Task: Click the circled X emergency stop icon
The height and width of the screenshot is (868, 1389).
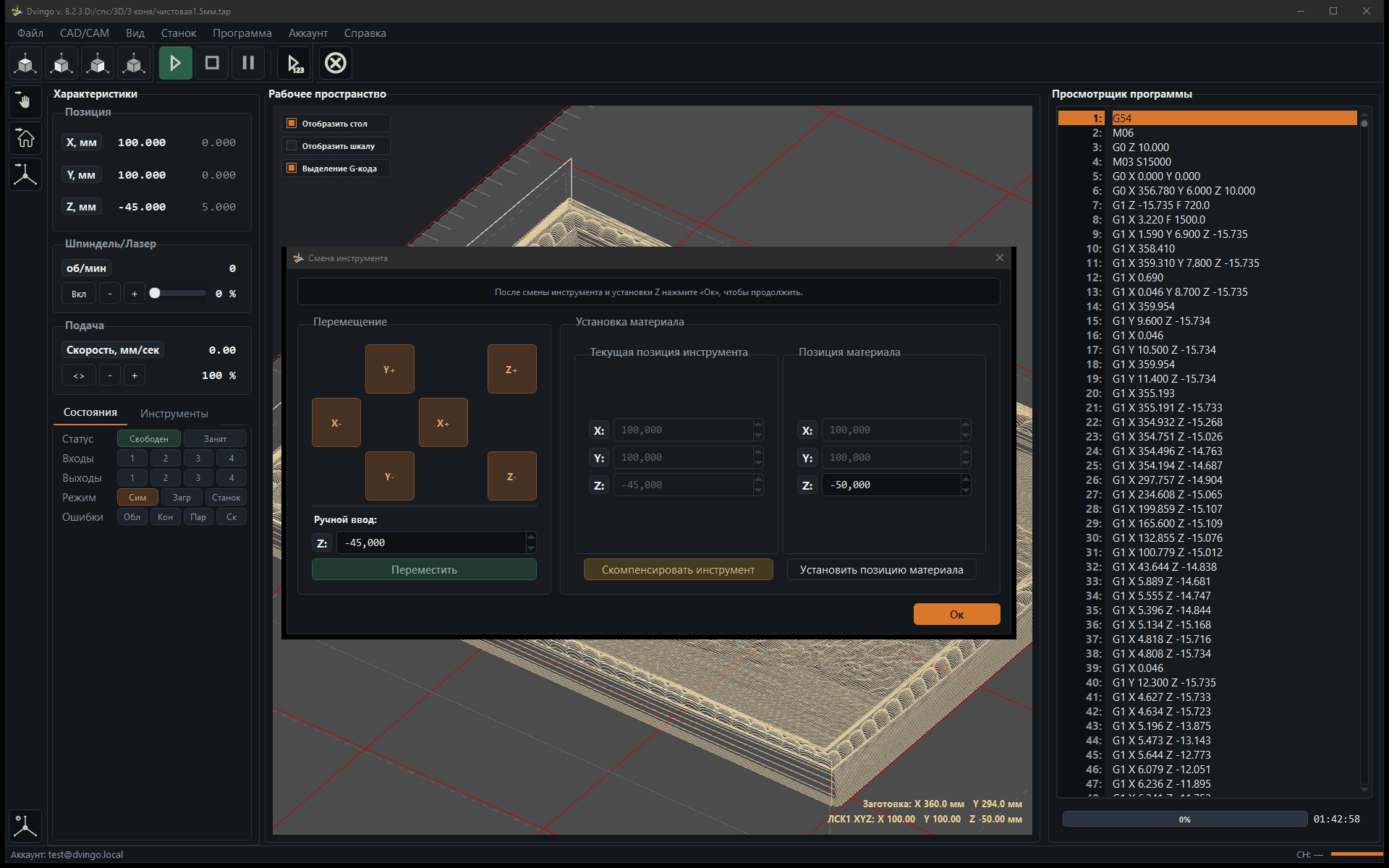Action: (x=336, y=63)
